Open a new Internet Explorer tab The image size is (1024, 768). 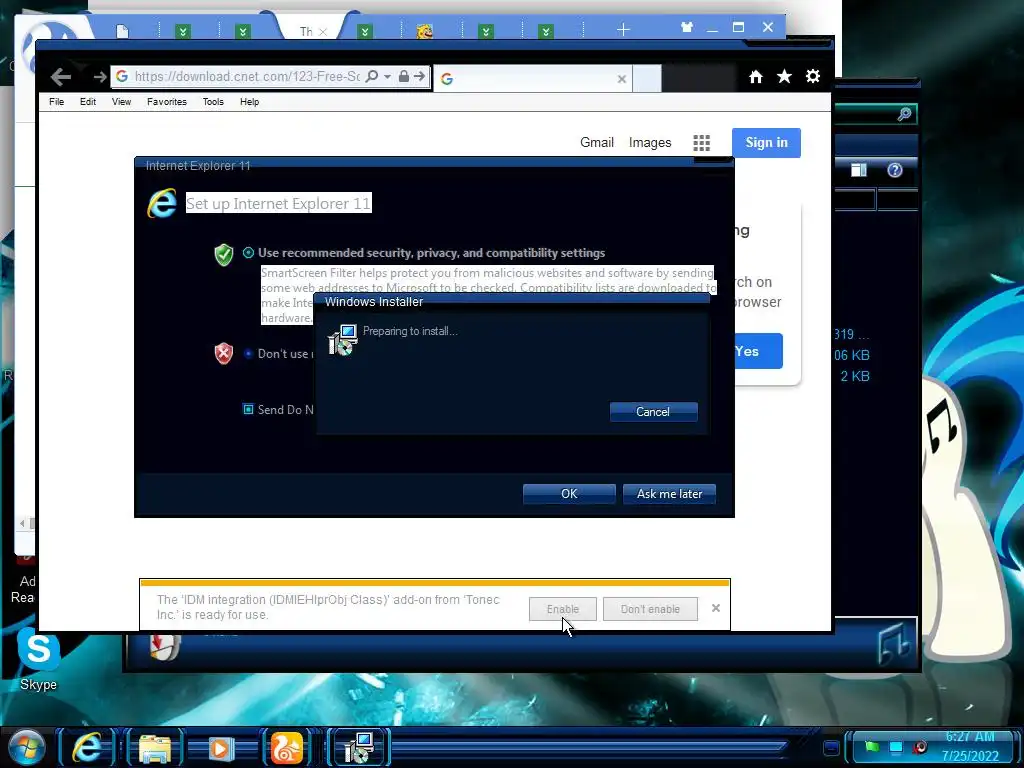point(647,78)
